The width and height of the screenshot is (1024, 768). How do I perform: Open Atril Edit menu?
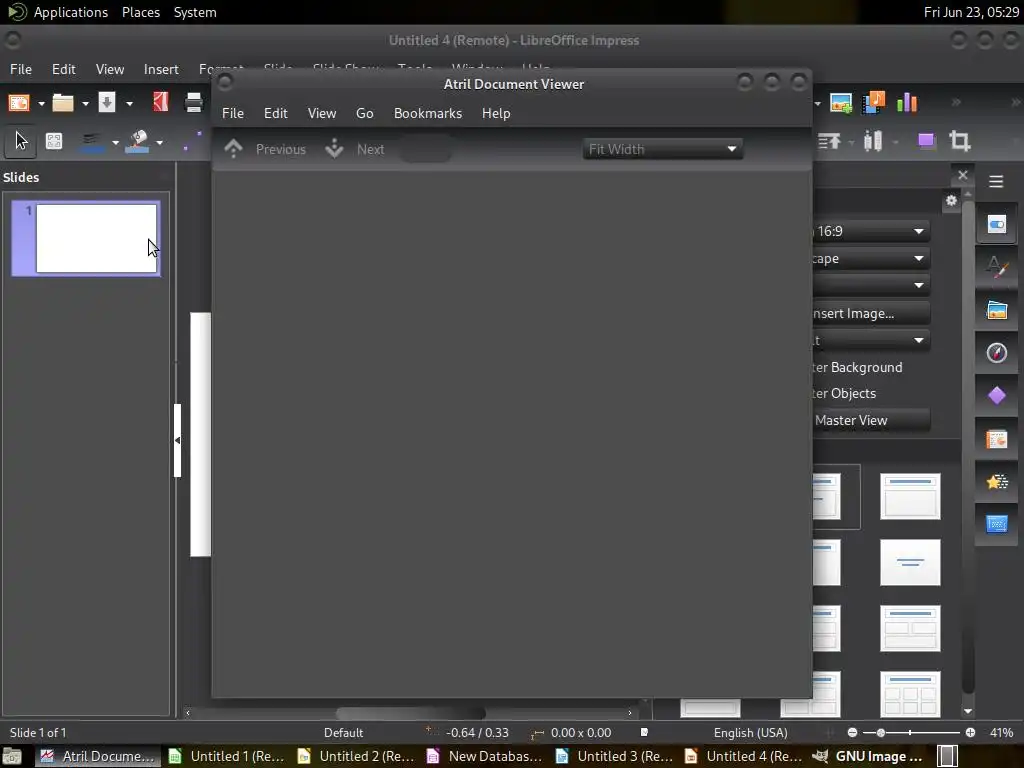[x=276, y=113]
